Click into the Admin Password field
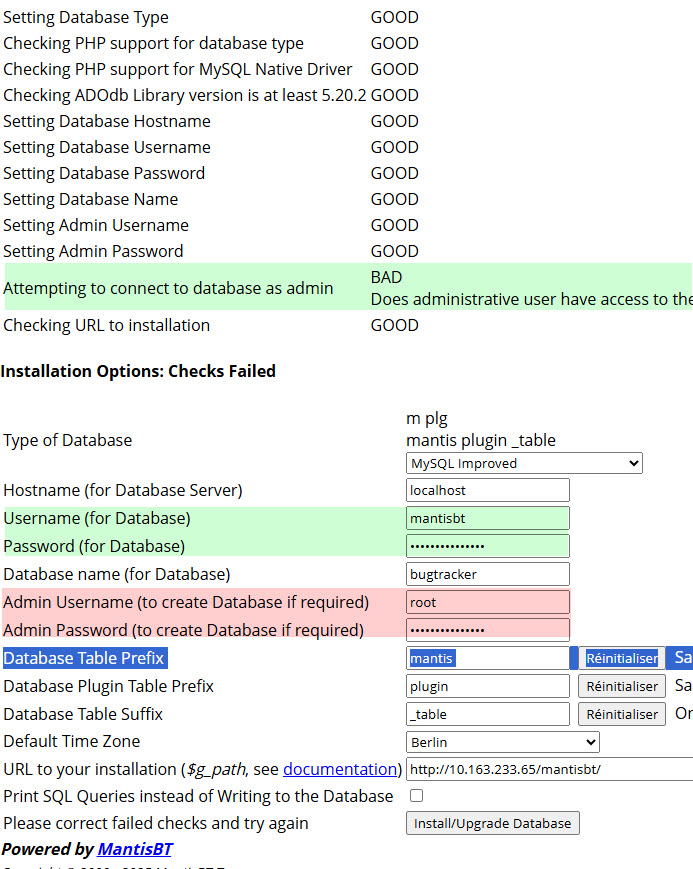Image resolution: width=693 pixels, height=869 pixels. click(x=488, y=630)
